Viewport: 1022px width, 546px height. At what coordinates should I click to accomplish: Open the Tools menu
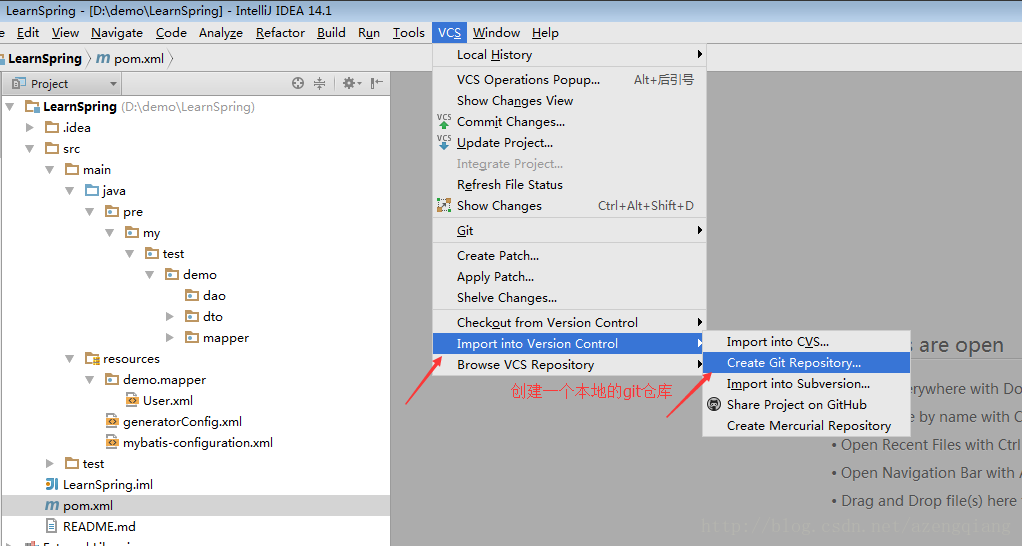409,33
